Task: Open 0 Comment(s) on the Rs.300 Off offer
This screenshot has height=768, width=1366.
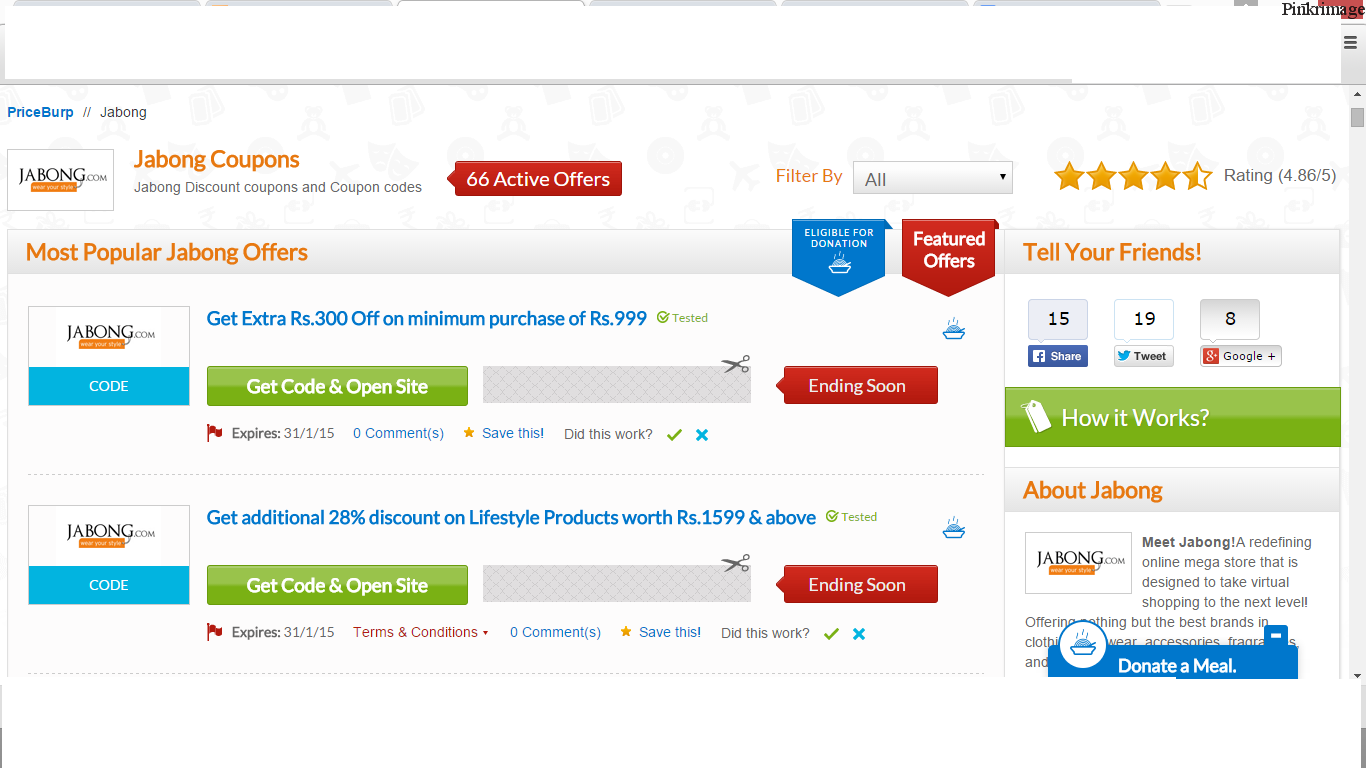Action: [x=398, y=433]
